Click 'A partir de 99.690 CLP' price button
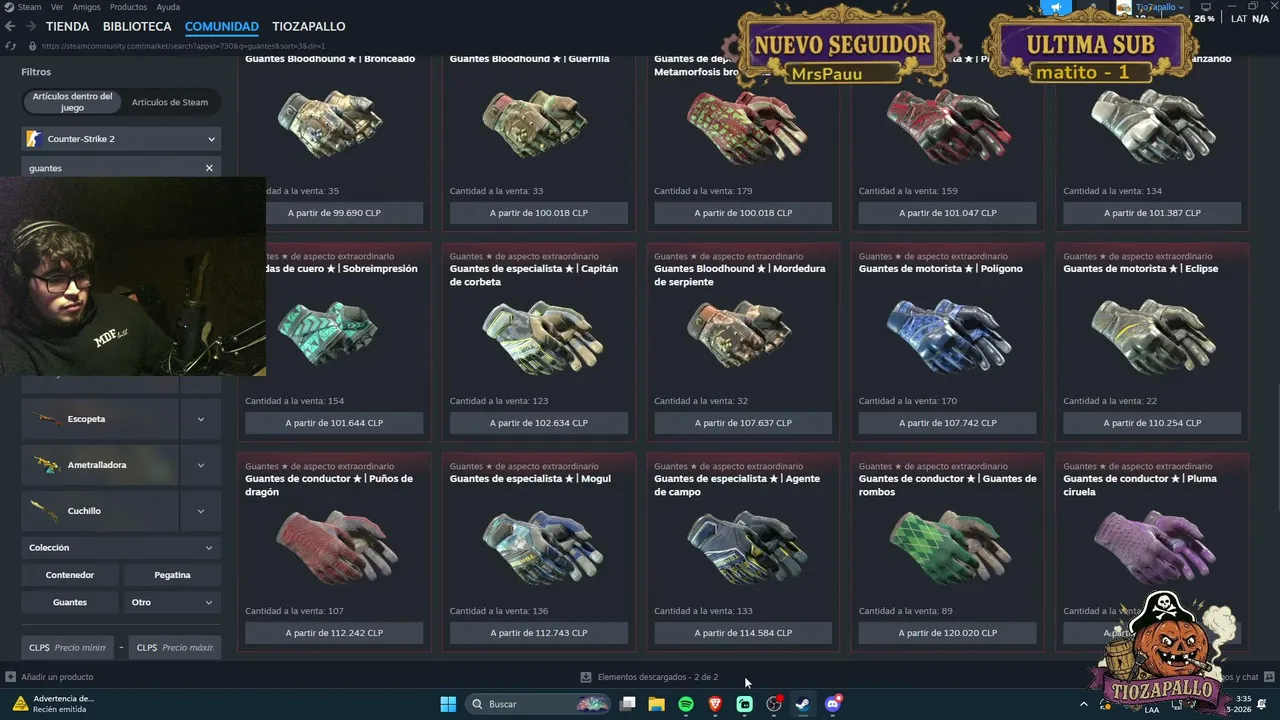The width and height of the screenshot is (1280, 720). pyautogui.click(x=334, y=213)
